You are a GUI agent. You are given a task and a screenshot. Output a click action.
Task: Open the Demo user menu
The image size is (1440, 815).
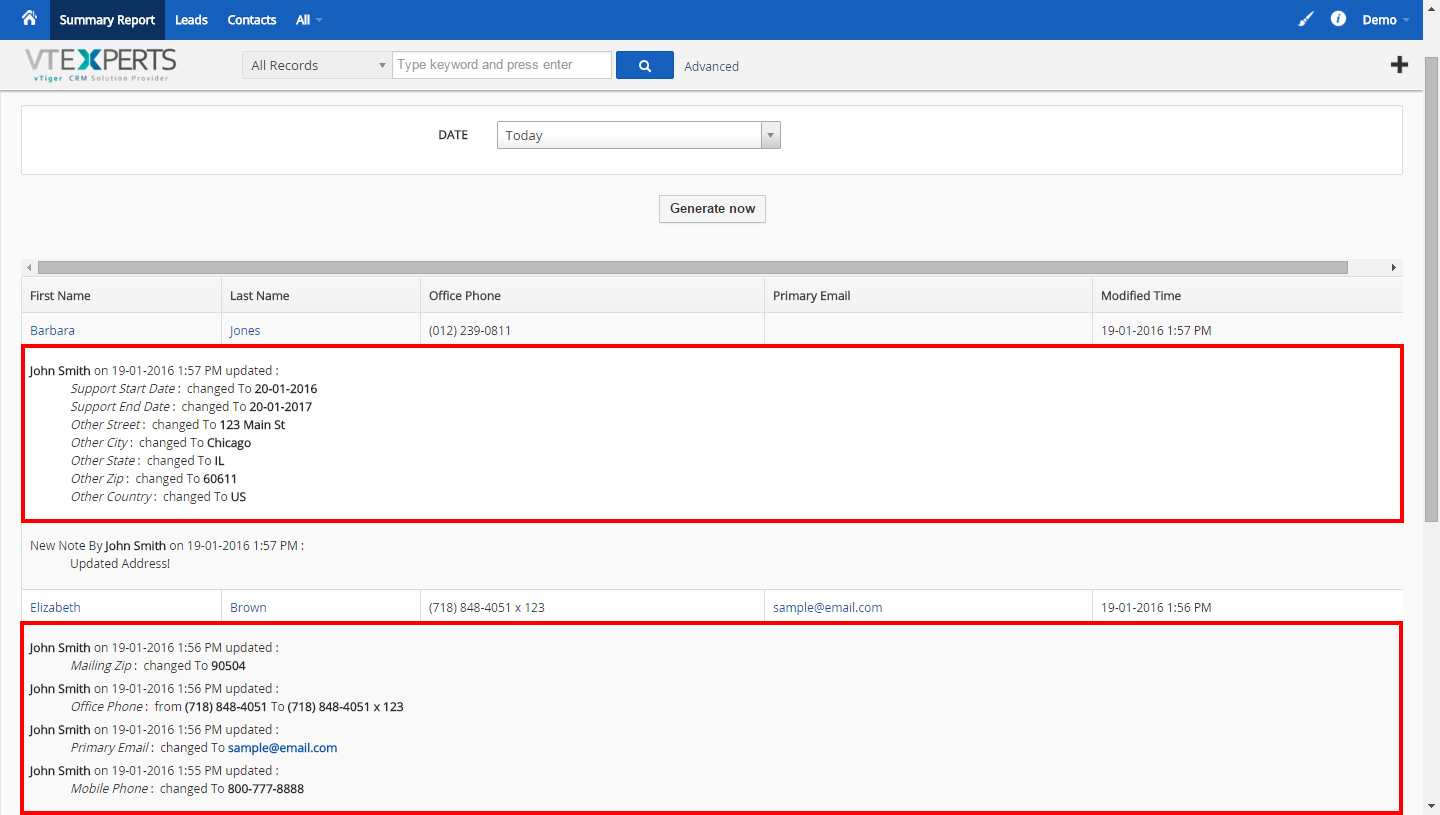[x=1386, y=20]
